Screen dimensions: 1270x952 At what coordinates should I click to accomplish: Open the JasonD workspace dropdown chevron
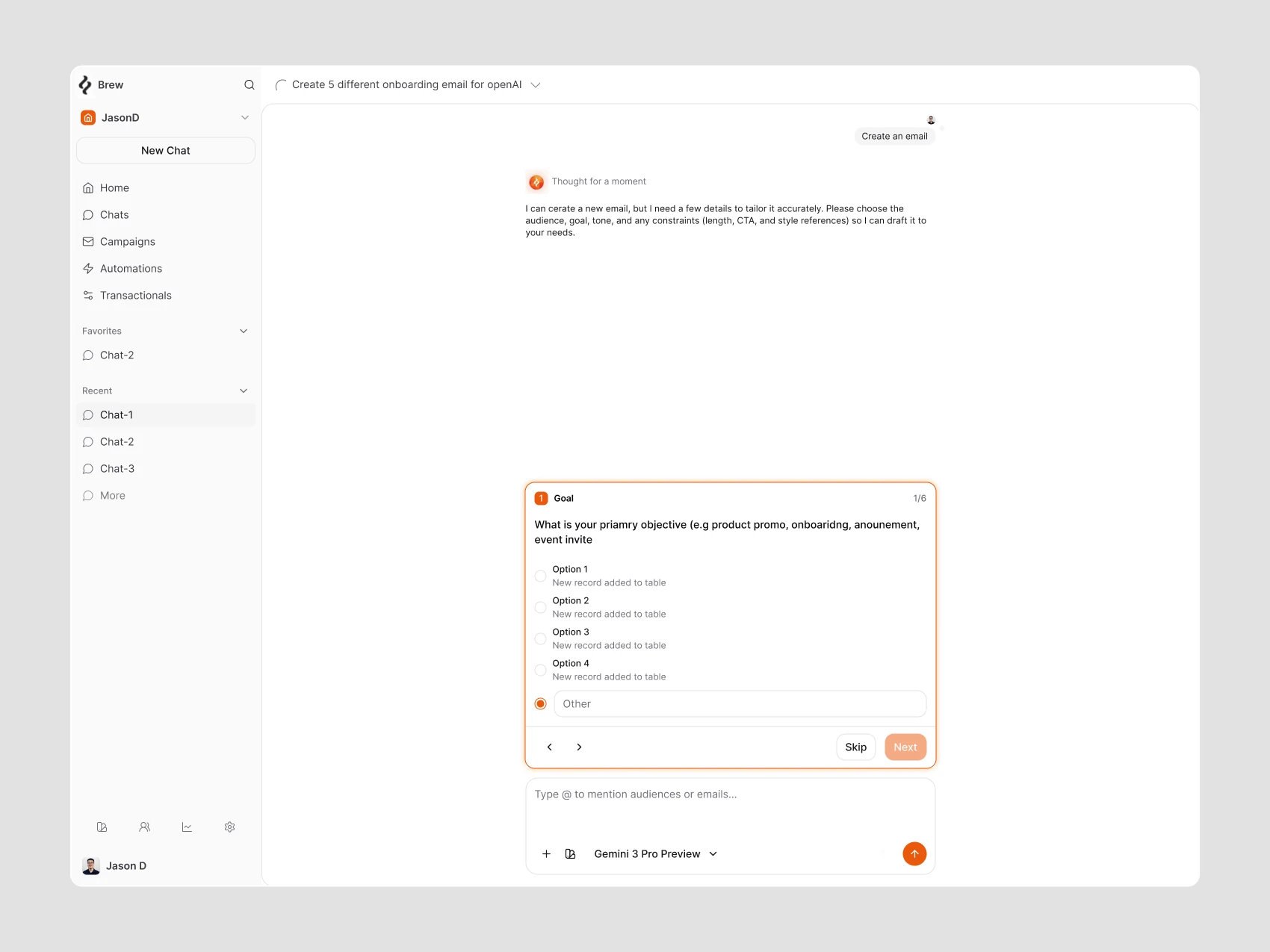pos(245,118)
